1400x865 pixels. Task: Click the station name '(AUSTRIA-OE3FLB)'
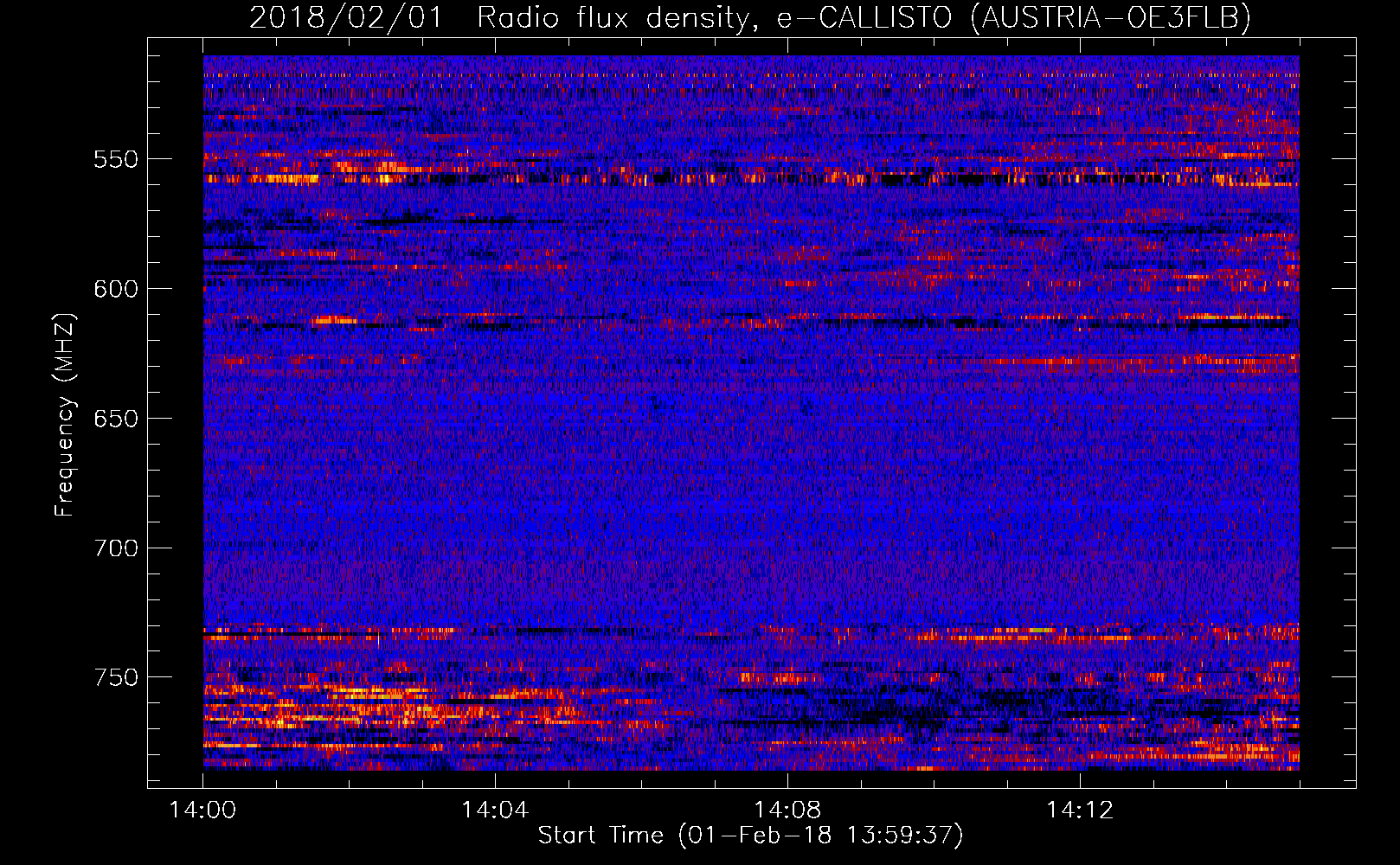click(x=1111, y=17)
